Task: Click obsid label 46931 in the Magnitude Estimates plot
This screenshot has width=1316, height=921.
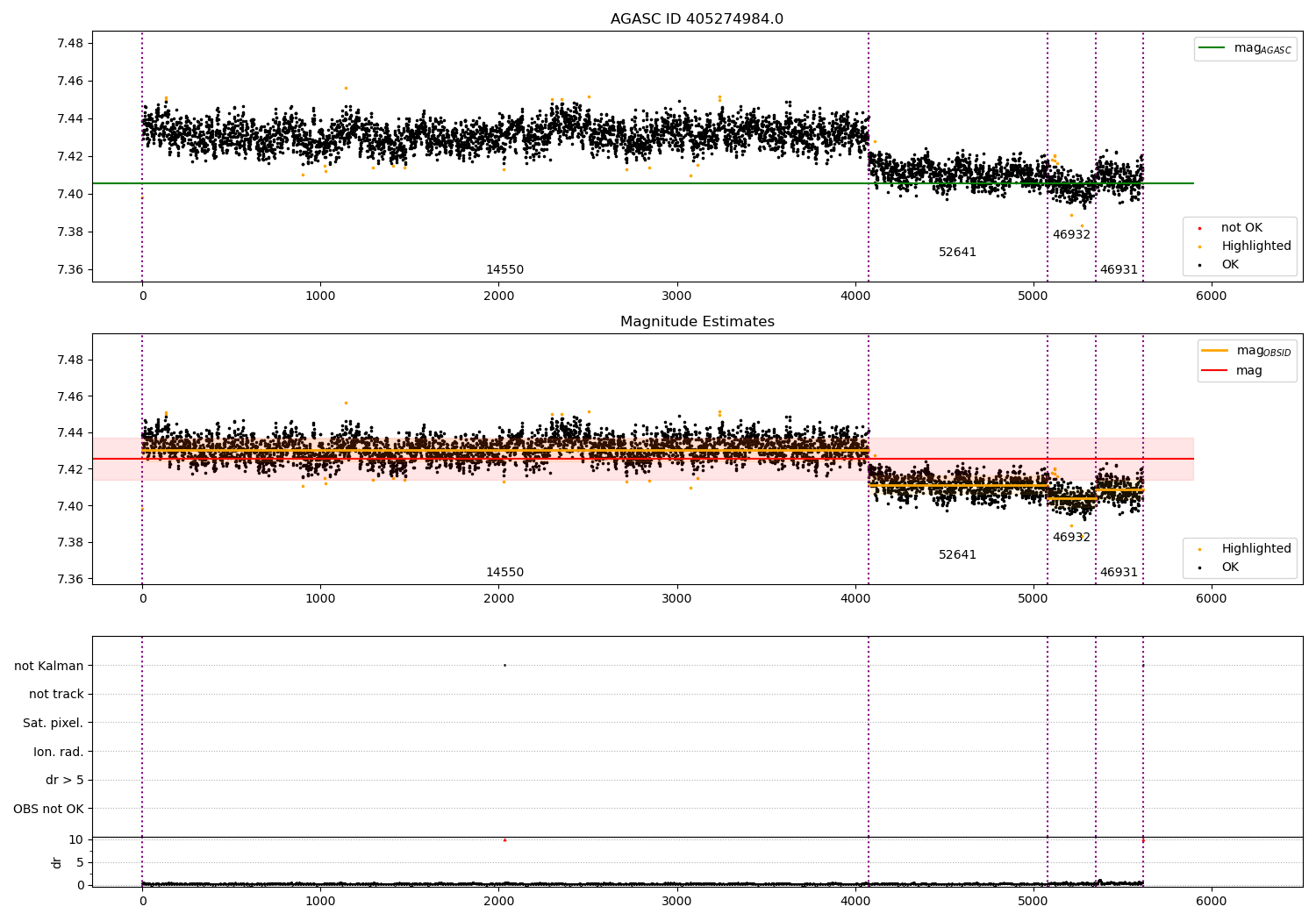Action: 1119,573
